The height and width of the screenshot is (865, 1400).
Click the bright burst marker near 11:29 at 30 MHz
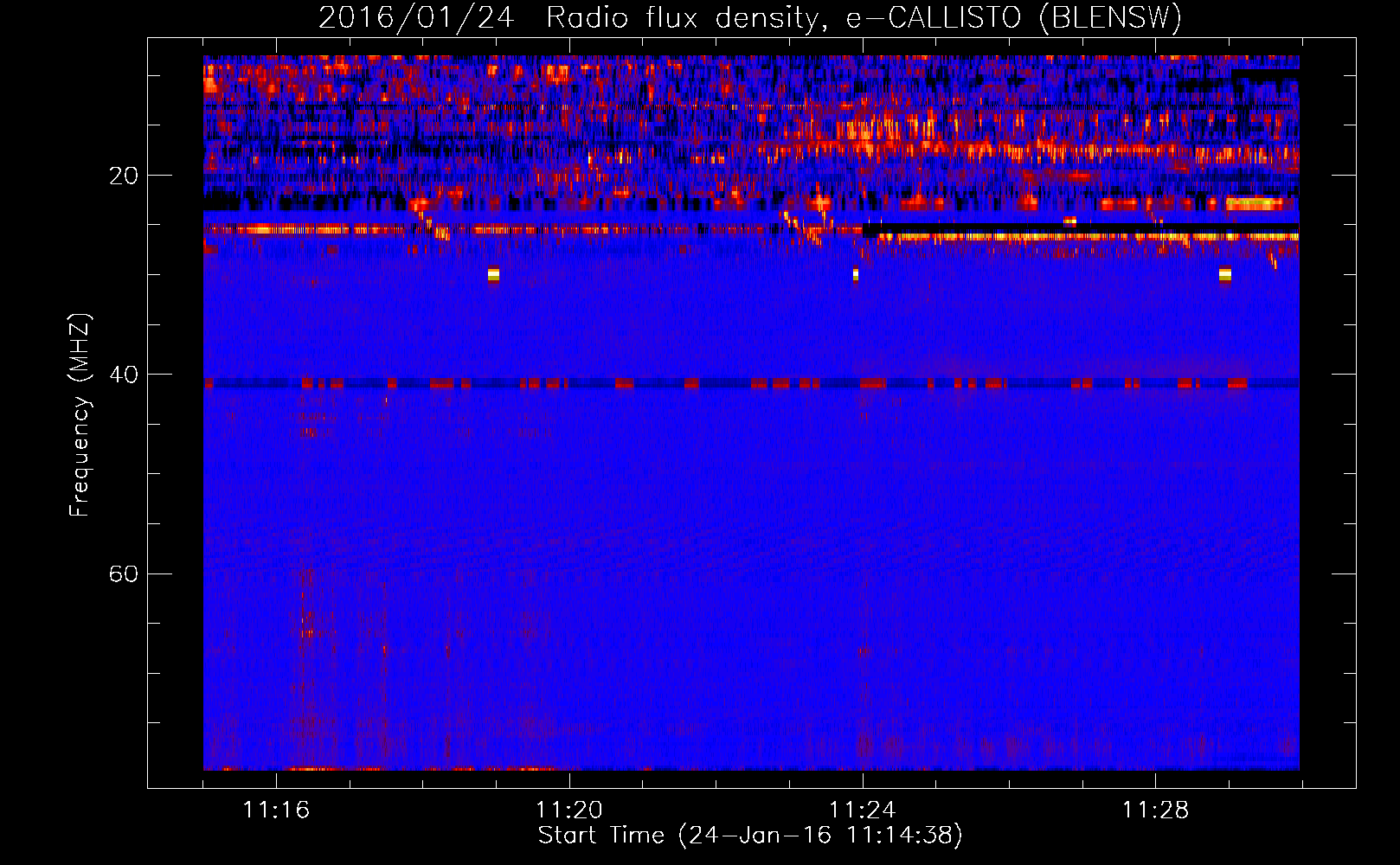[x=1225, y=274]
